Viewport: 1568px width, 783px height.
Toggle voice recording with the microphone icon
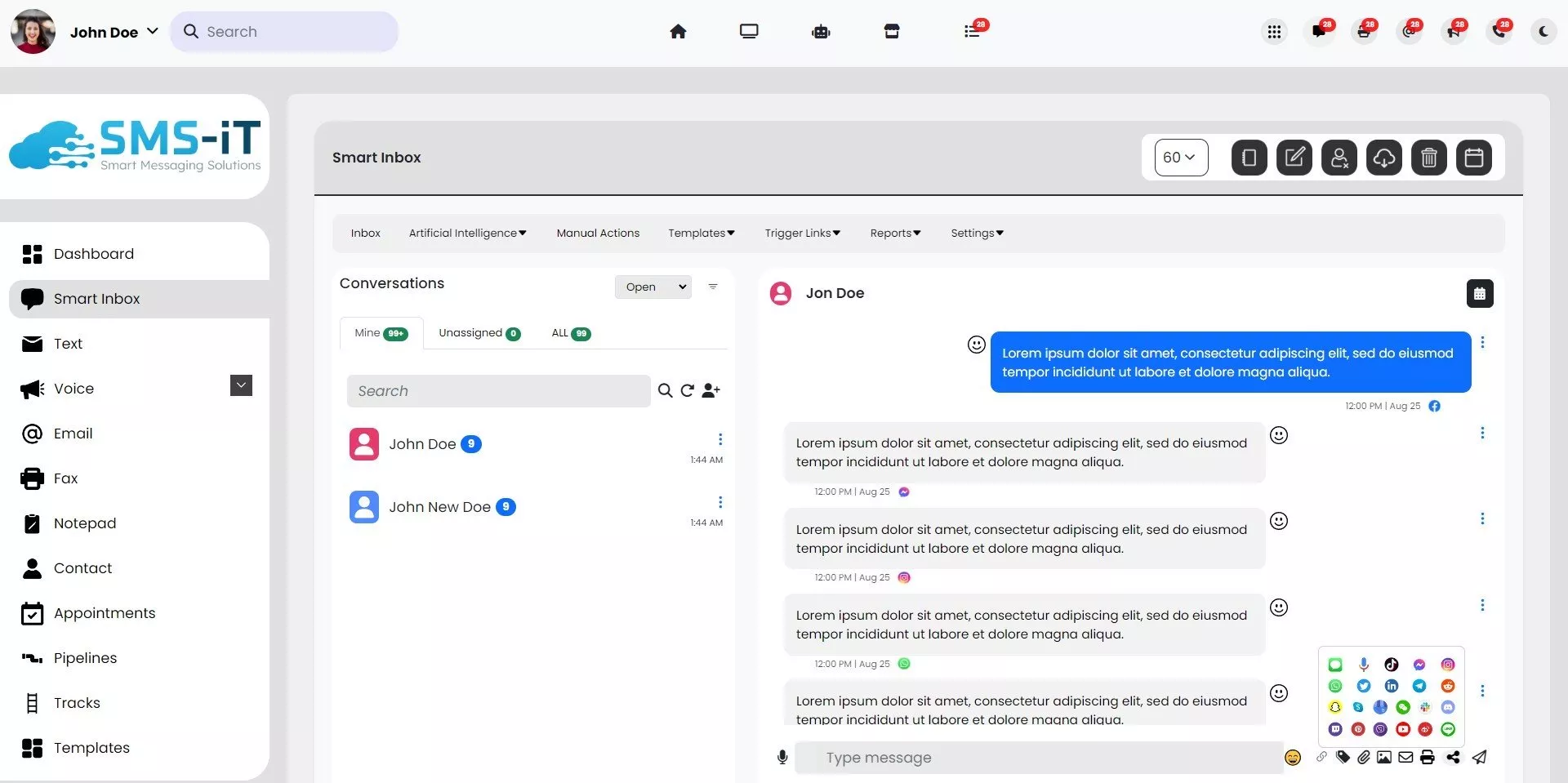[782, 758]
